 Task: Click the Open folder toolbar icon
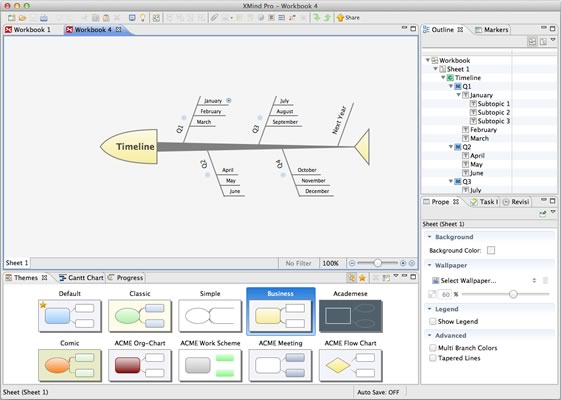click(x=22, y=18)
